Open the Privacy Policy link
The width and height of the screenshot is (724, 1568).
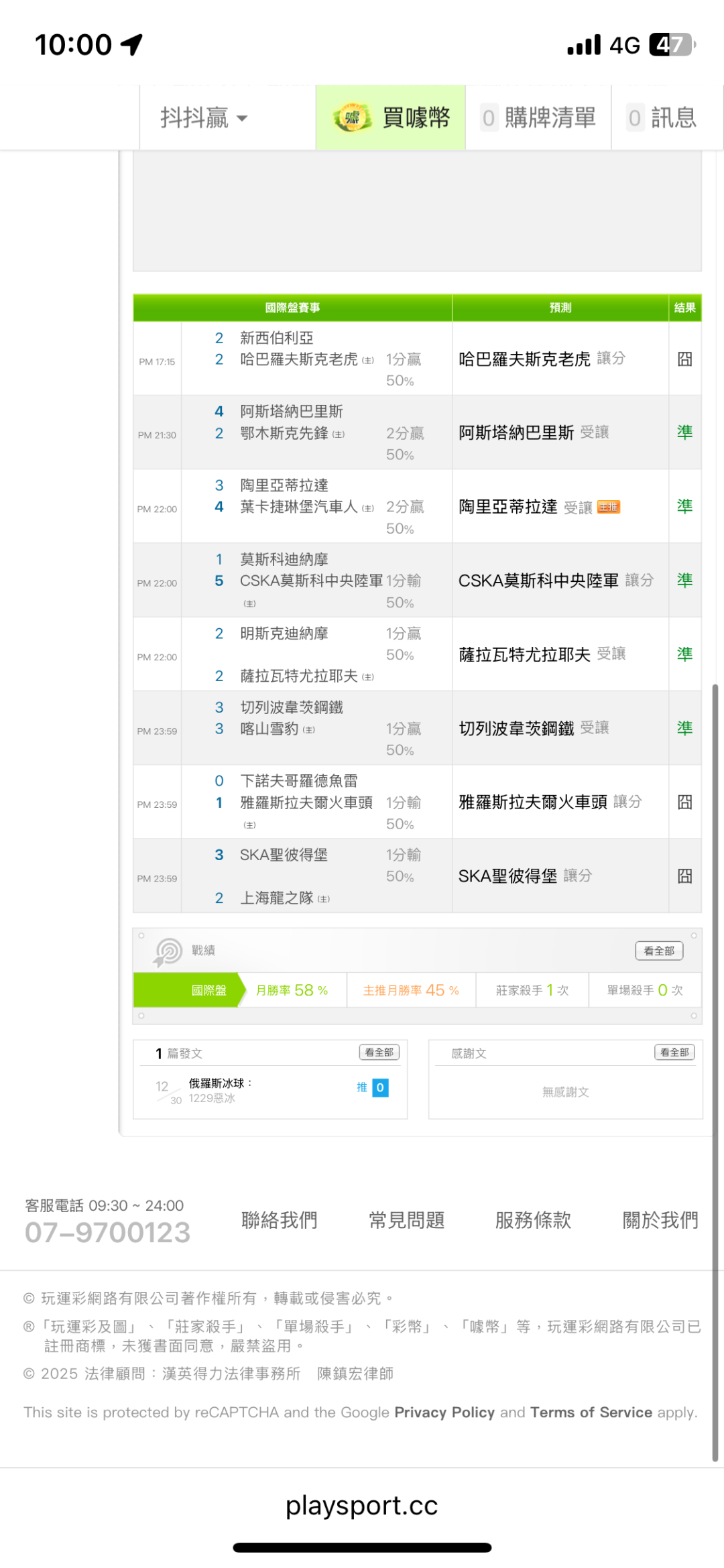point(444,1412)
